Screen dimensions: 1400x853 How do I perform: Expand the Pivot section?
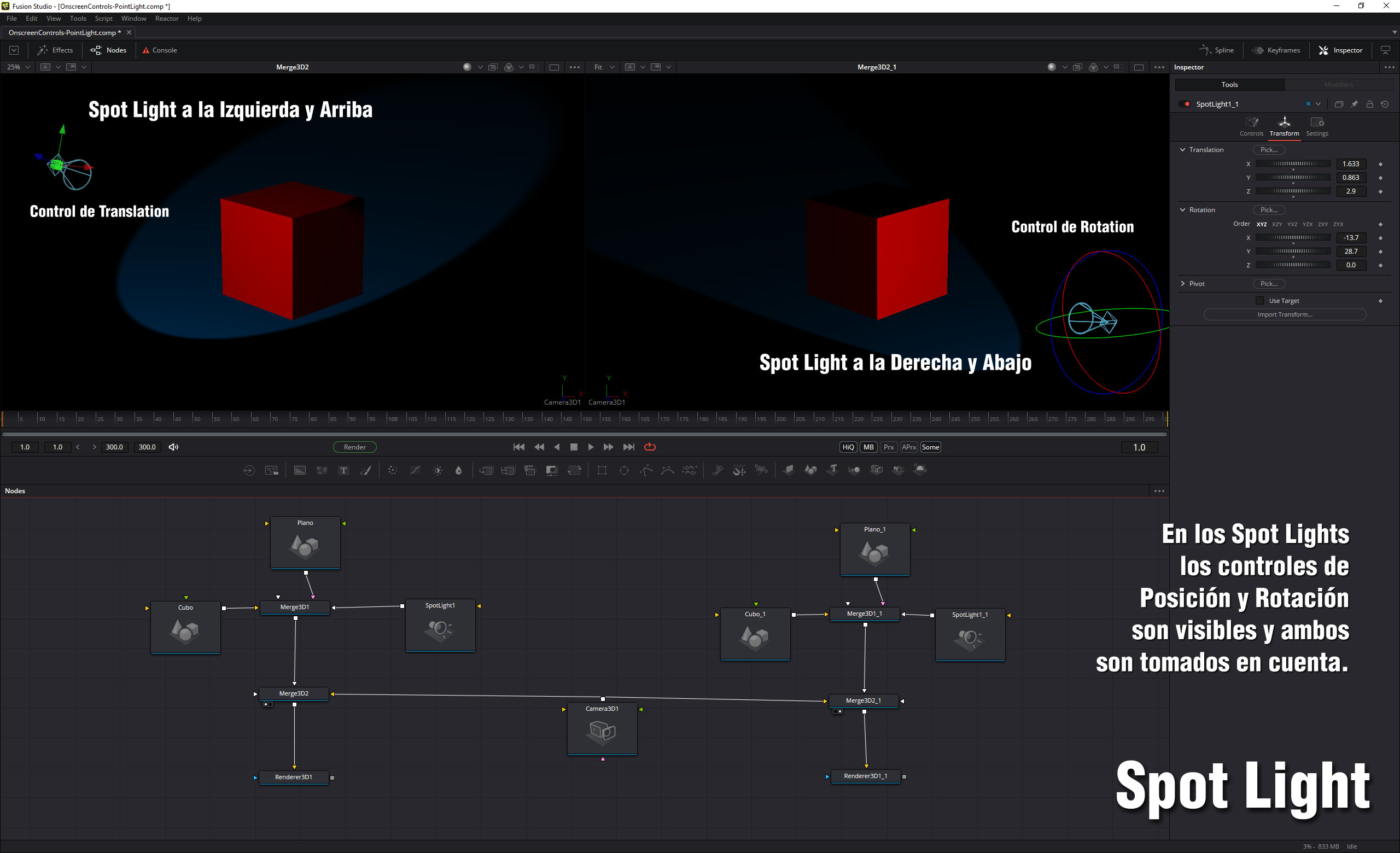[x=1183, y=283]
